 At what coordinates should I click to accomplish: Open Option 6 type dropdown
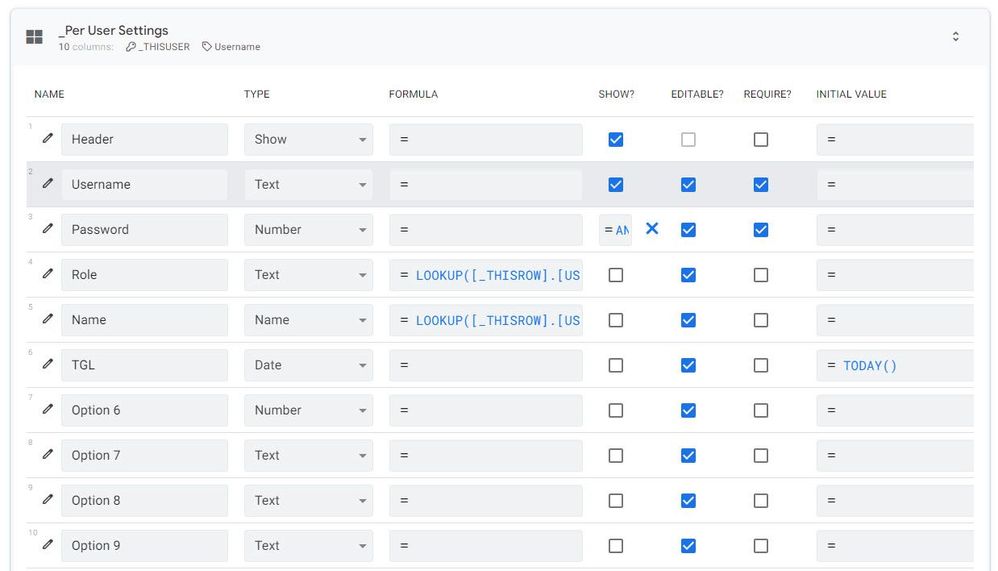tap(309, 411)
